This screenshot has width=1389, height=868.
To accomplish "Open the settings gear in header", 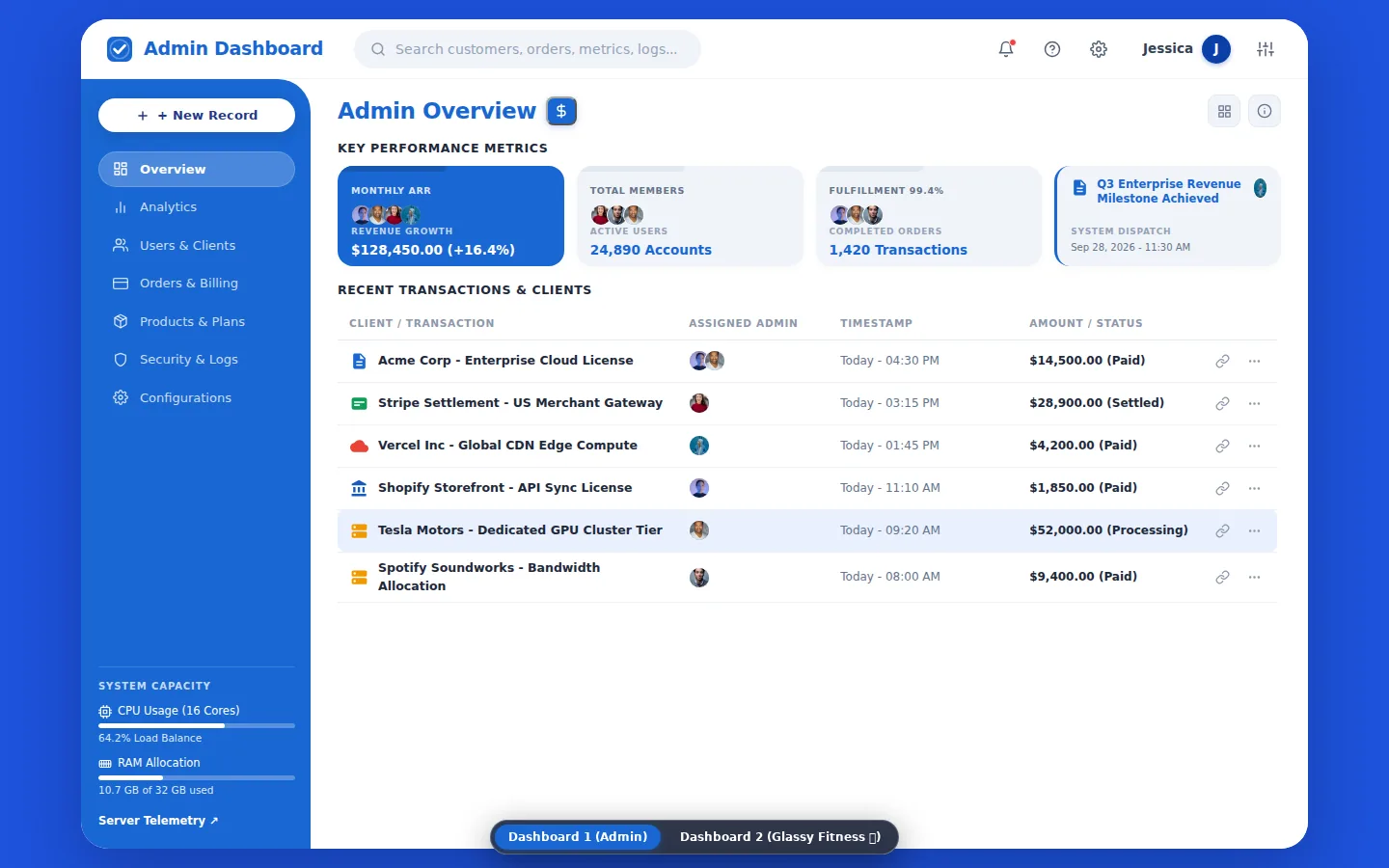I will point(1099,49).
